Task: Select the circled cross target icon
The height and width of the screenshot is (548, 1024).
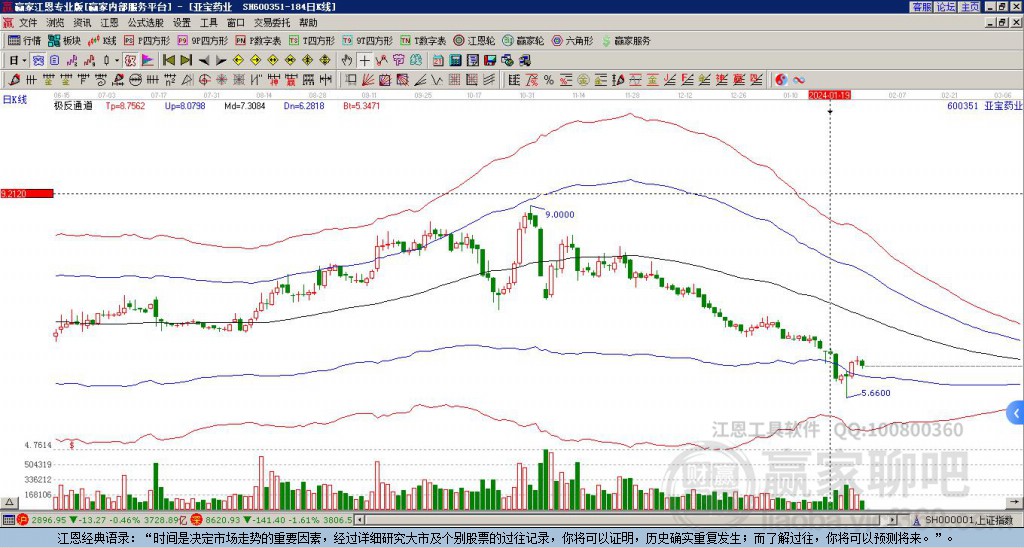Action: point(204,80)
